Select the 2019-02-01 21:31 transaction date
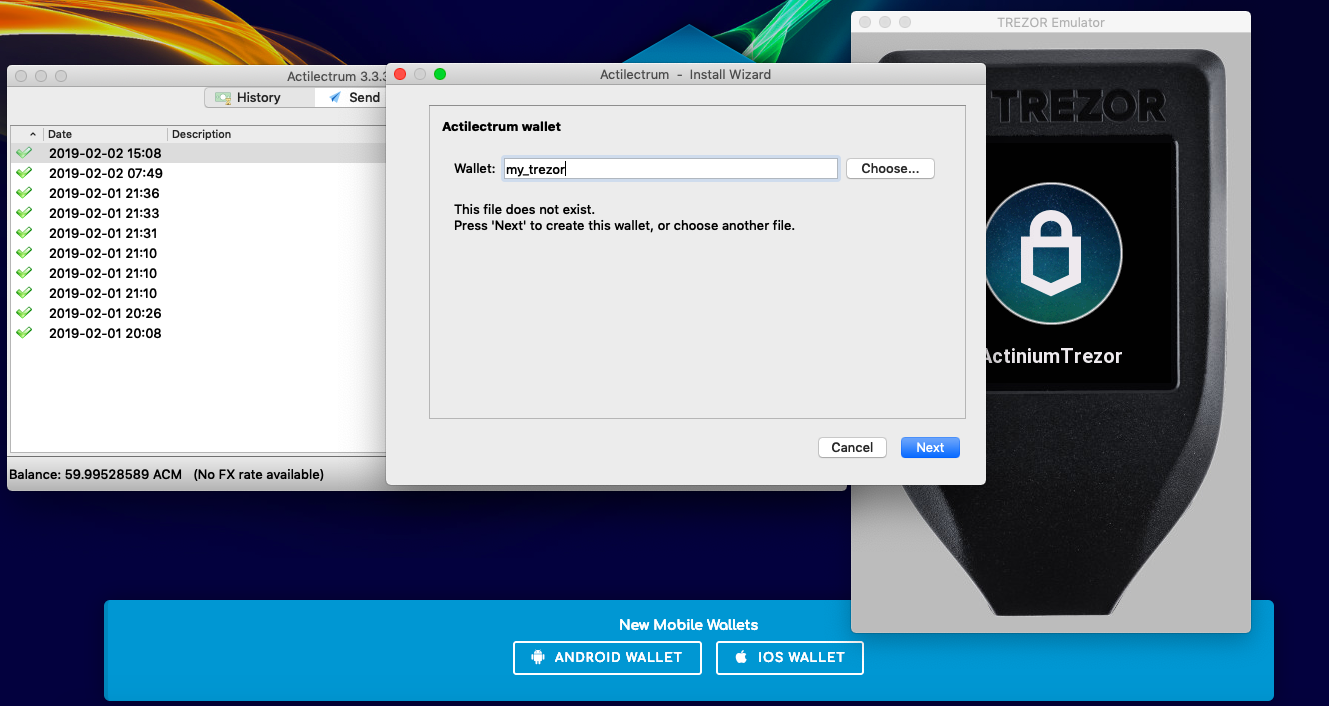This screenshot has height=706, width=1329. pyautogui.click(x=103, y=233)
